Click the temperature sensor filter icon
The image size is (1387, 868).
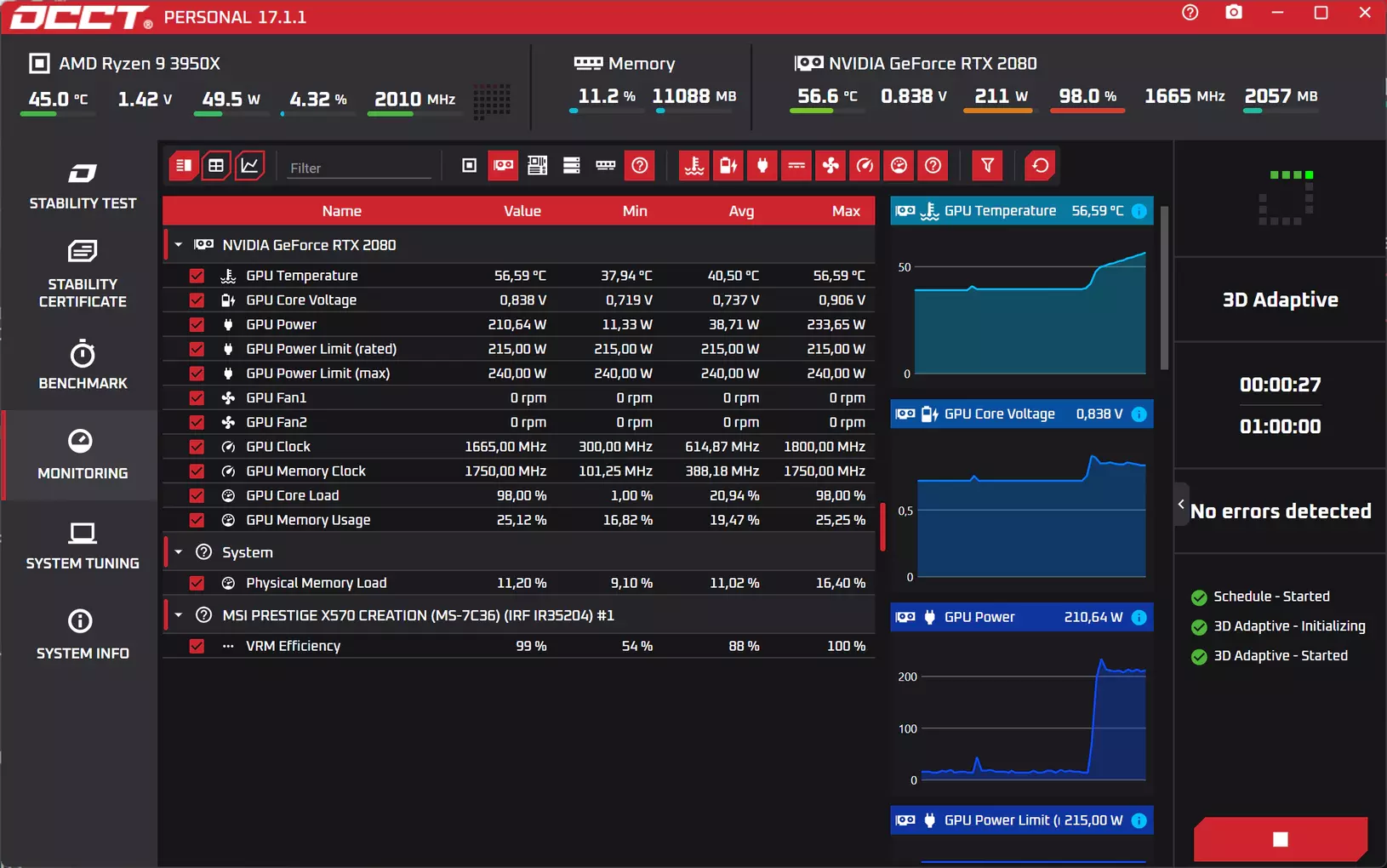tap(694, 166)
